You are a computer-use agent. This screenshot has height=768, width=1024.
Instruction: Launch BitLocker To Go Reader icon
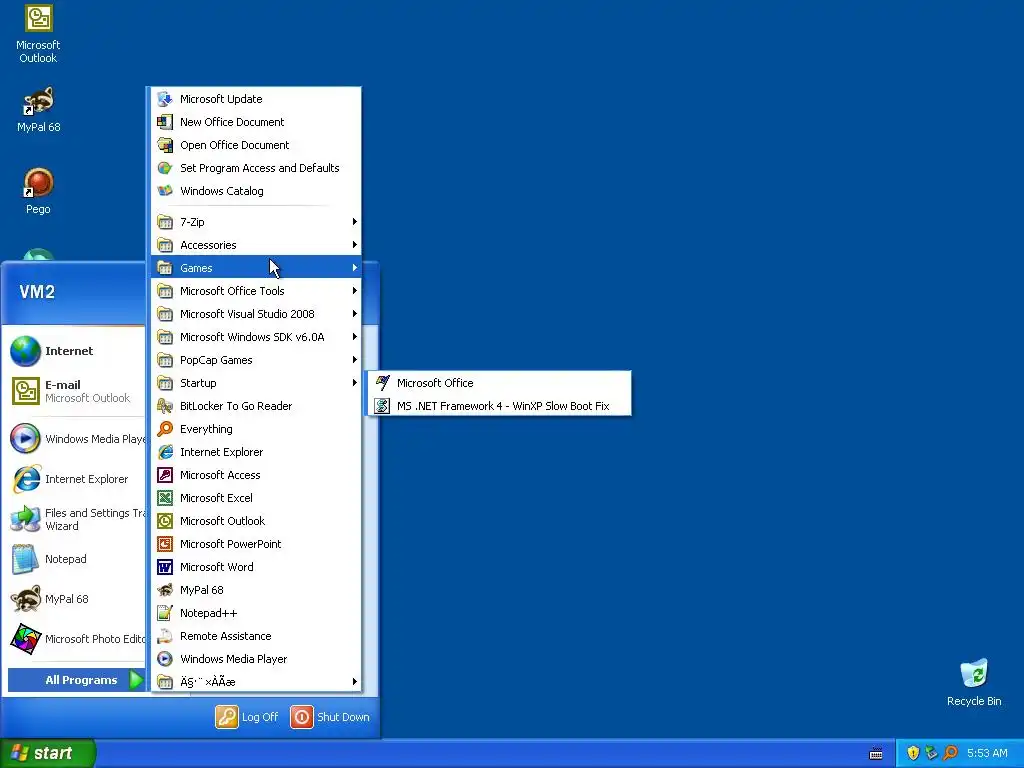coord(165,406)
